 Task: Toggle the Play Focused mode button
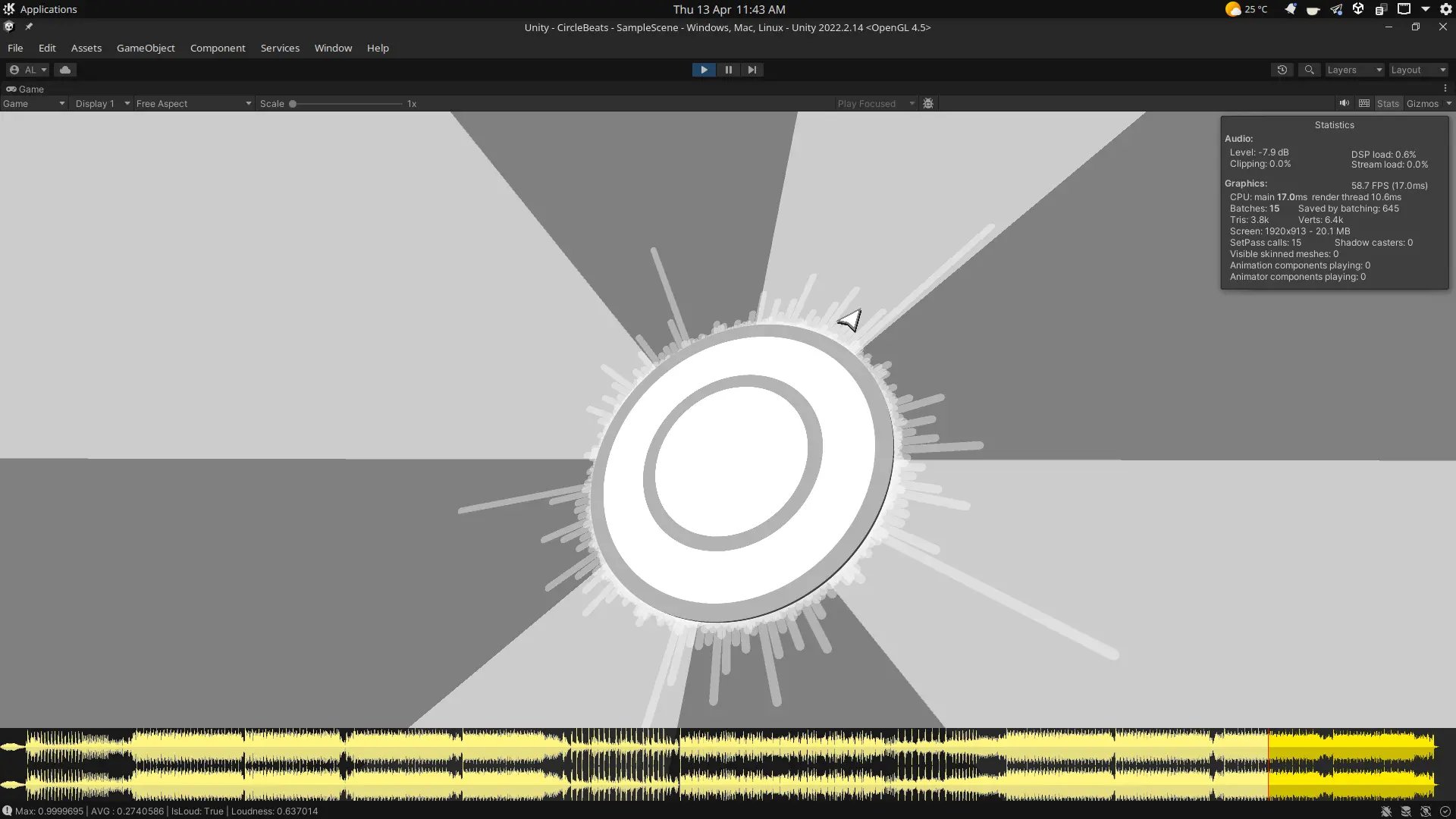click(x=870, y=103)
